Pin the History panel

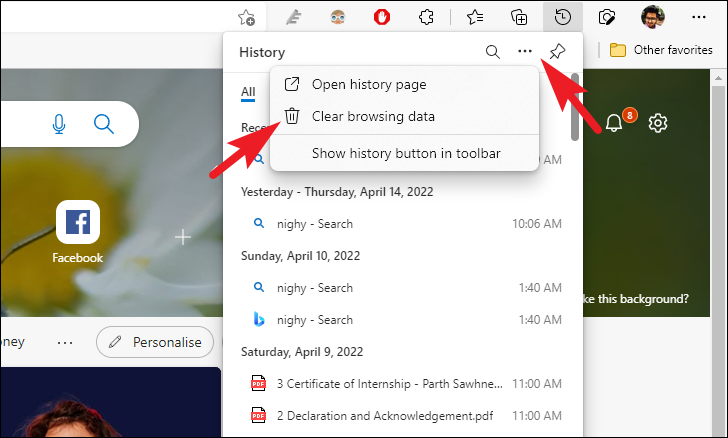[x=557, y=52]
